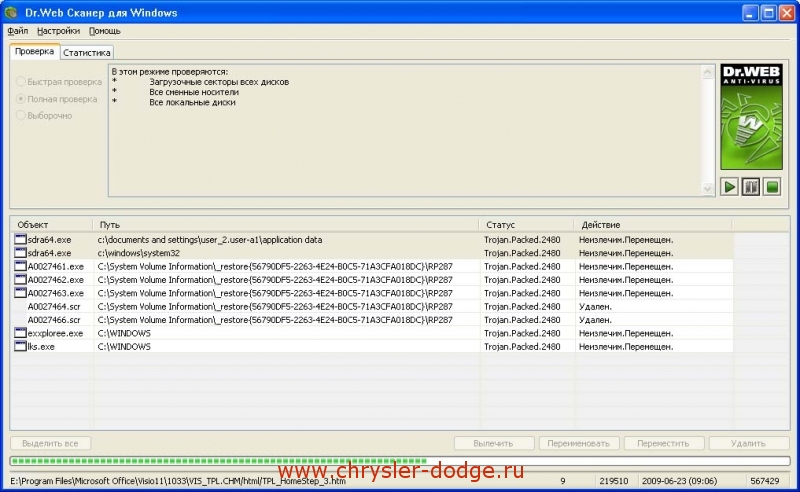Viewport: 800px width, 492px height.
Task: Pause the scan with the pause button
Action: point(751,187)
